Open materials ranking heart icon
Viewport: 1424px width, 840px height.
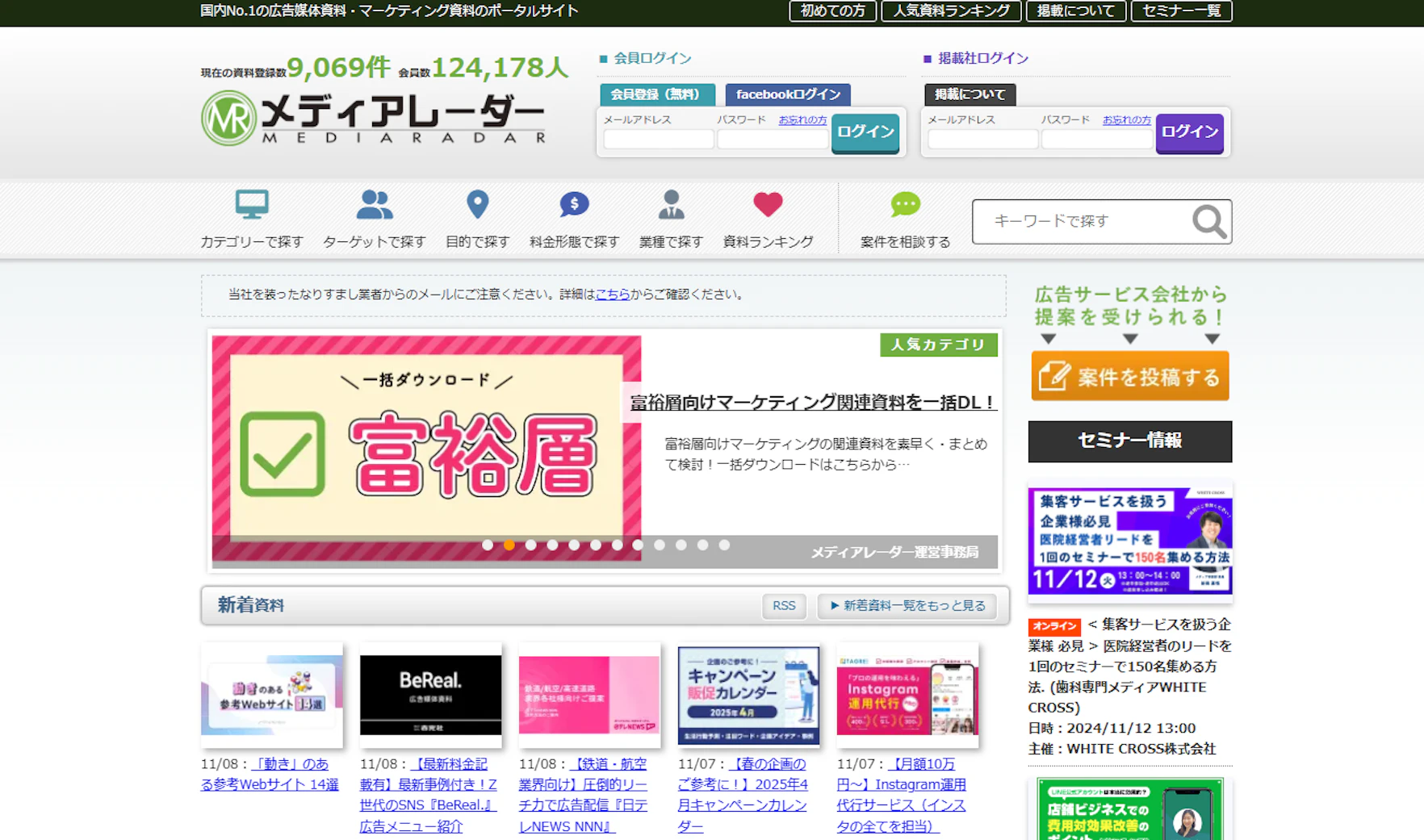coord(768,204)
